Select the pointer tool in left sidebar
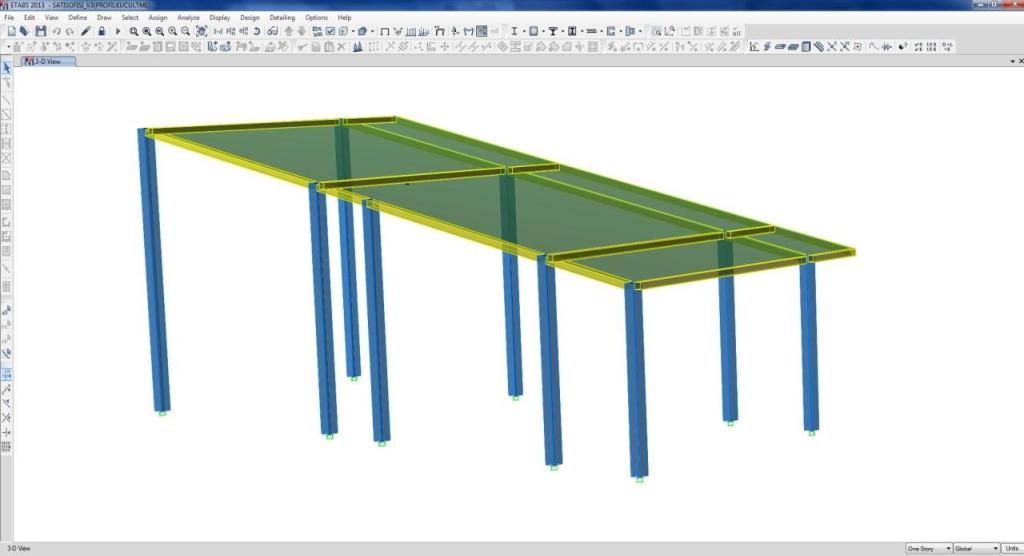Image resolution: width=1024 pixels, height=556 pixels. click(x=7, y=67)
